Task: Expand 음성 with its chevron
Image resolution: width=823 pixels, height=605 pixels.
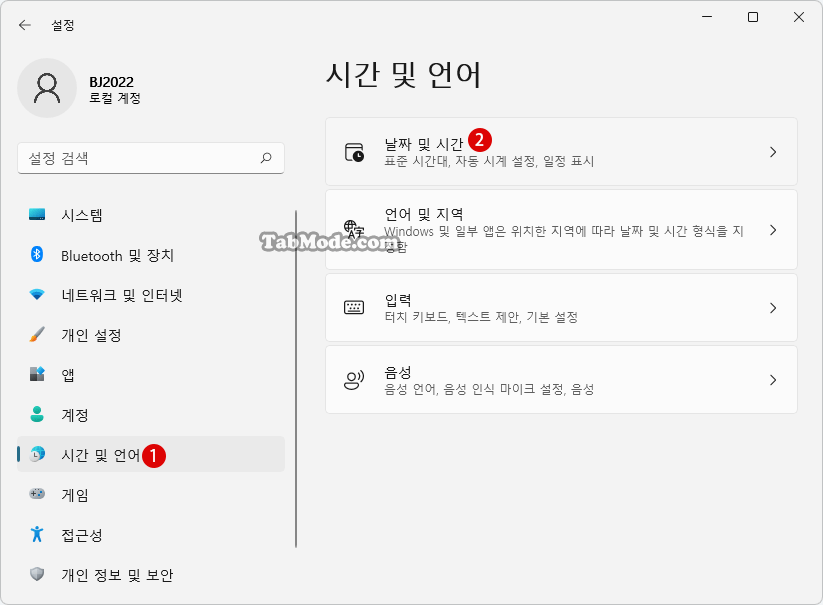Action: point(773,380)
